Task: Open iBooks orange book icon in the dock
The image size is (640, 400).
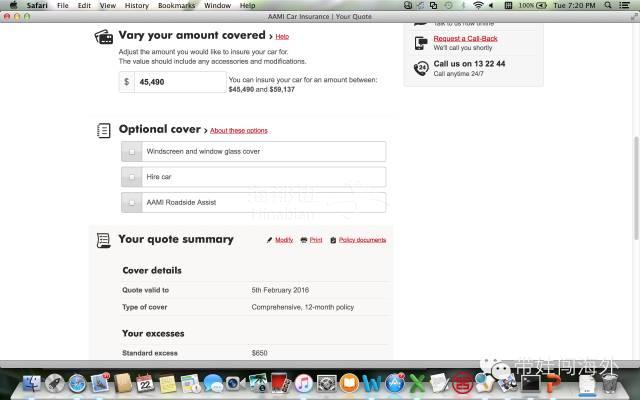Action: point(349,383)
